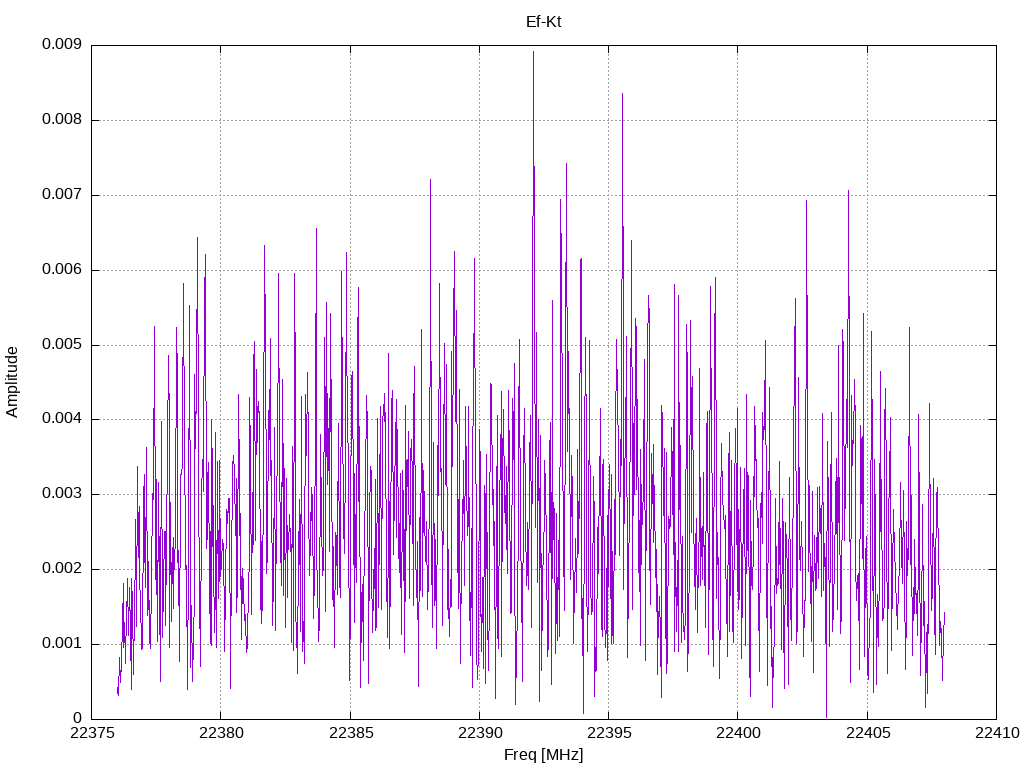Click x-axis tick label 22400
This screenshot has height=768, width=1024.
738,733
